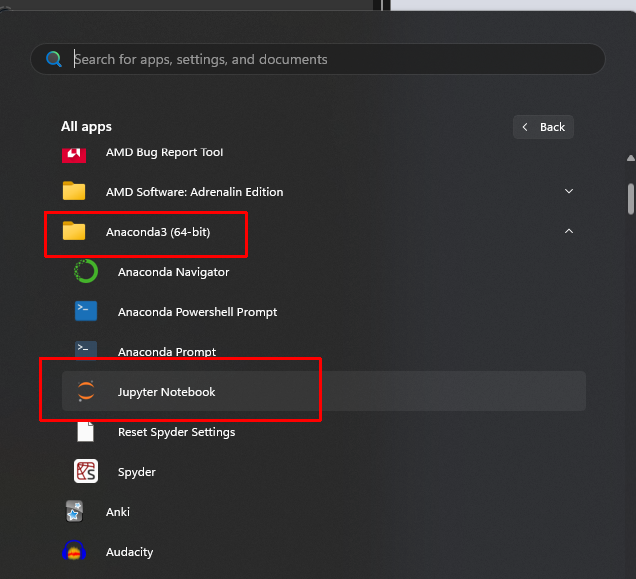
Task: Open Audacity via its headphones icon
Action: click(x=74, y=551)
